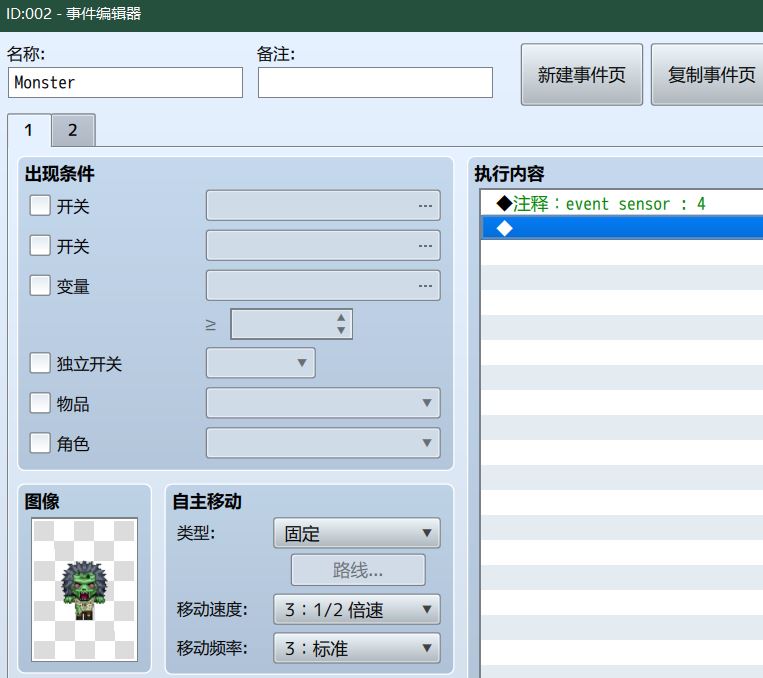Switch to event page tab 2
The height and width of the screenshot is (678, 763).
pos(73,130)
